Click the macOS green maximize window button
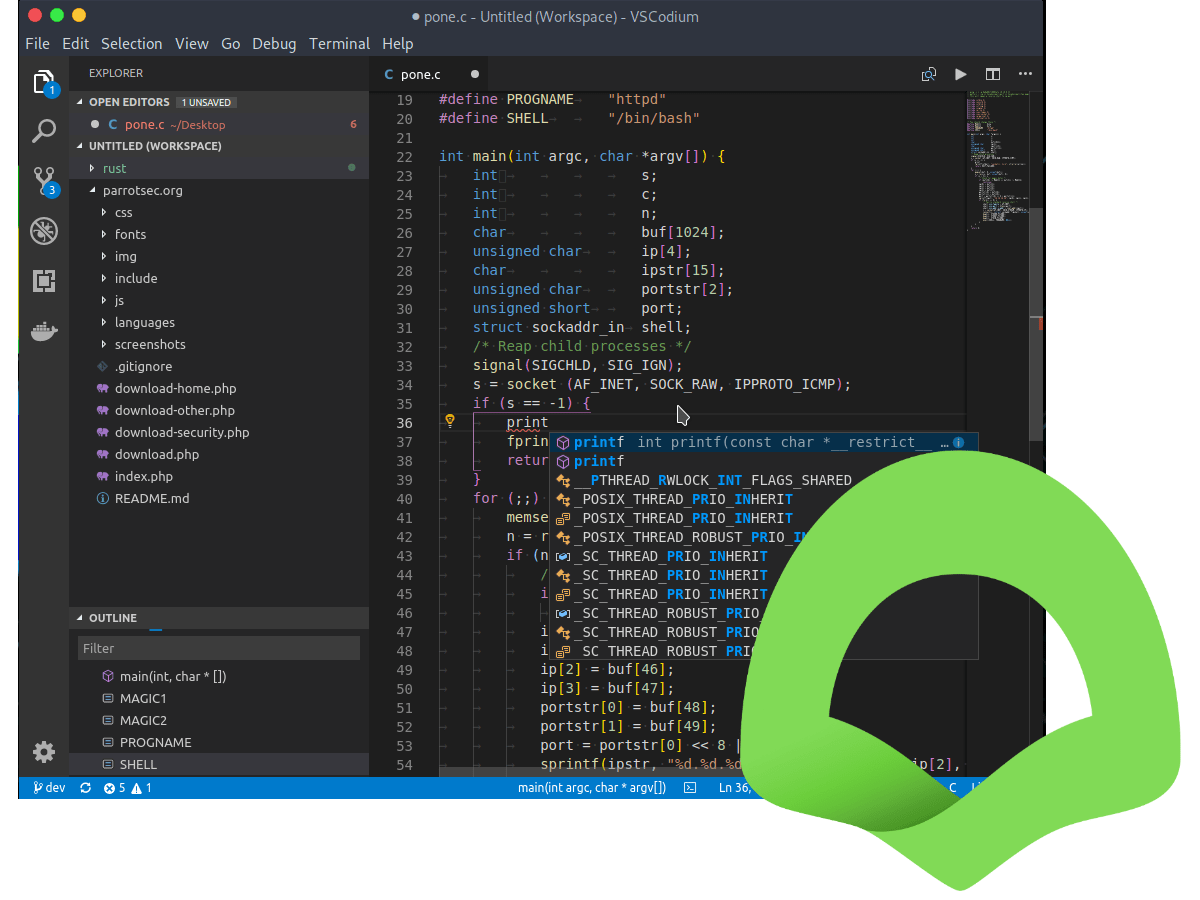The width and height of the screenshot is (1200, 900). tap(56, 15)
